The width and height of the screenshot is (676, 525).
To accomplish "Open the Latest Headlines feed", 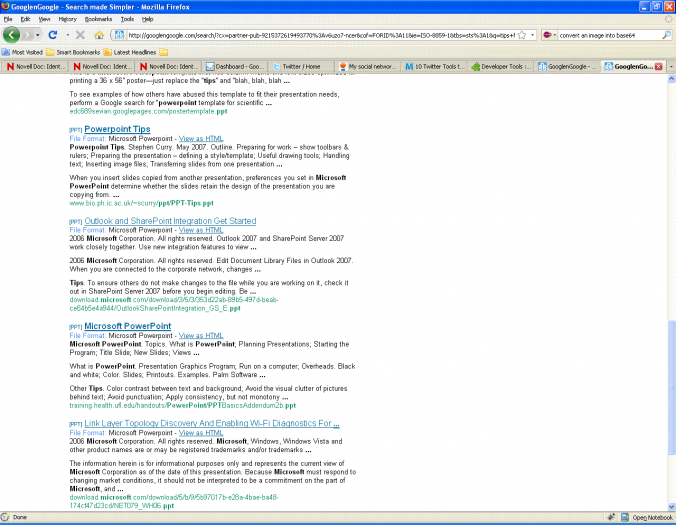I will coord(130,52).
